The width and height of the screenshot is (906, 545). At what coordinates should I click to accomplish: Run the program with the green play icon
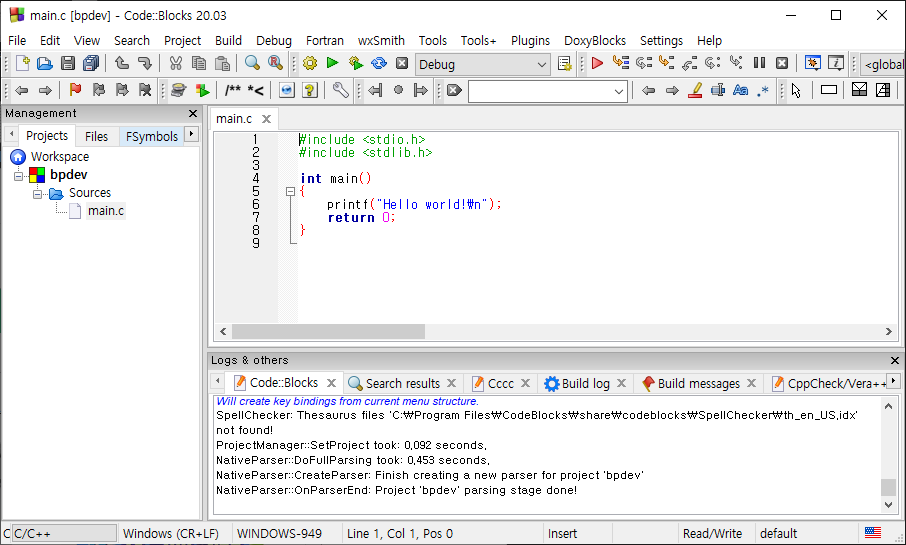click(332, 63)
